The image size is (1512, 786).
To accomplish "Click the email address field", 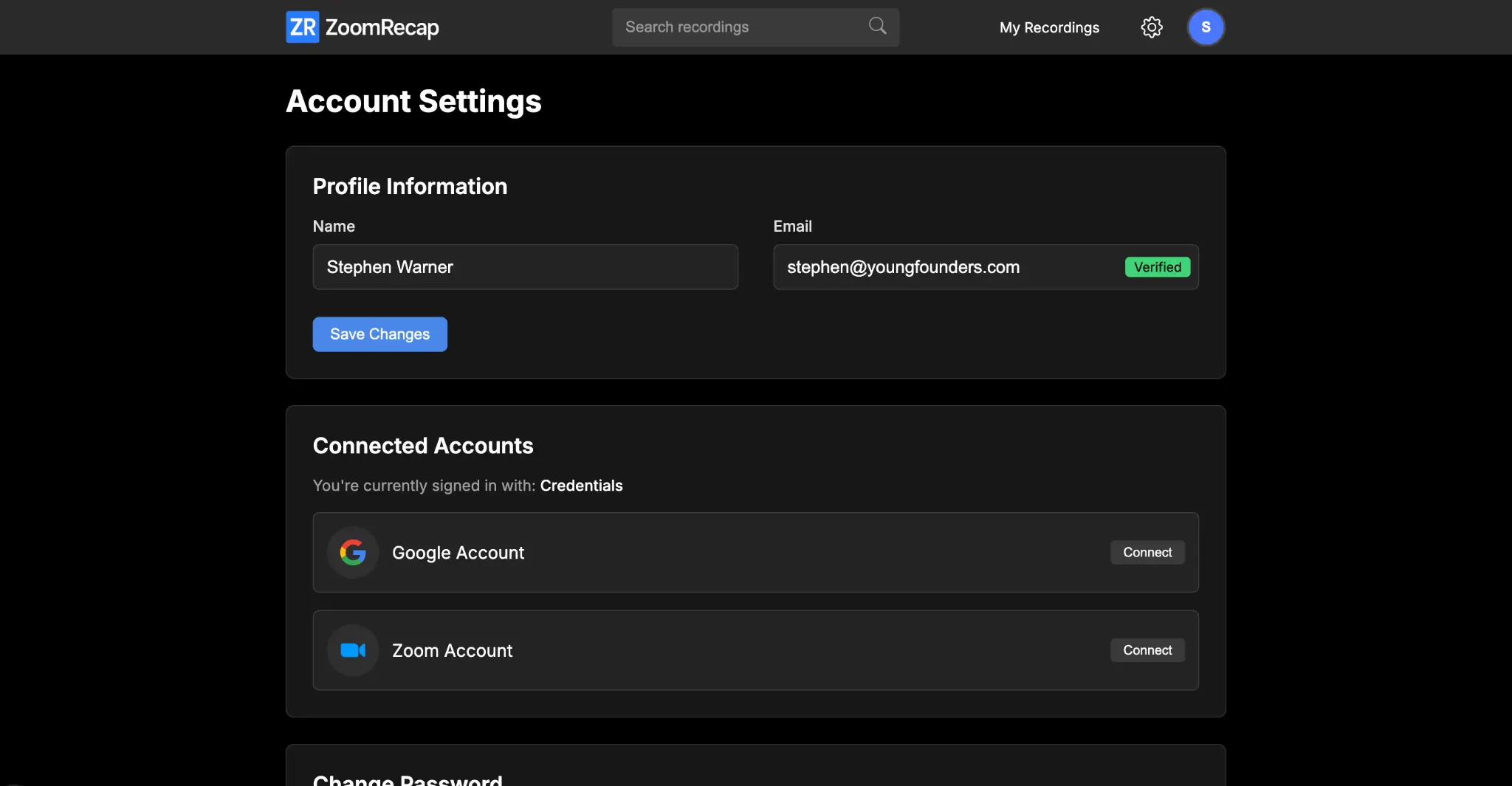I will tap(945, 267).
